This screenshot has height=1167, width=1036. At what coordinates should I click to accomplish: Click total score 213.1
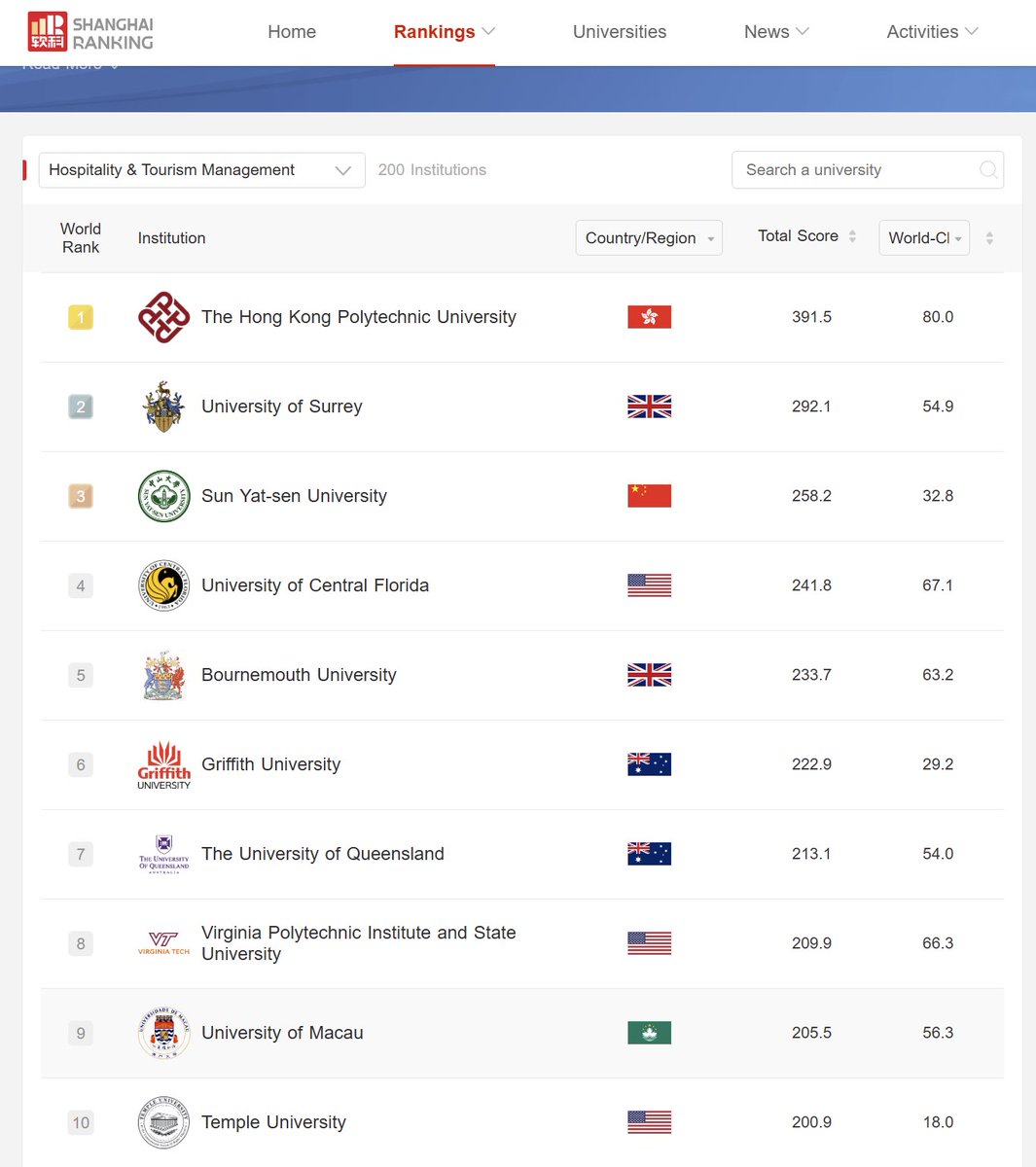click(x=811, y=854)
